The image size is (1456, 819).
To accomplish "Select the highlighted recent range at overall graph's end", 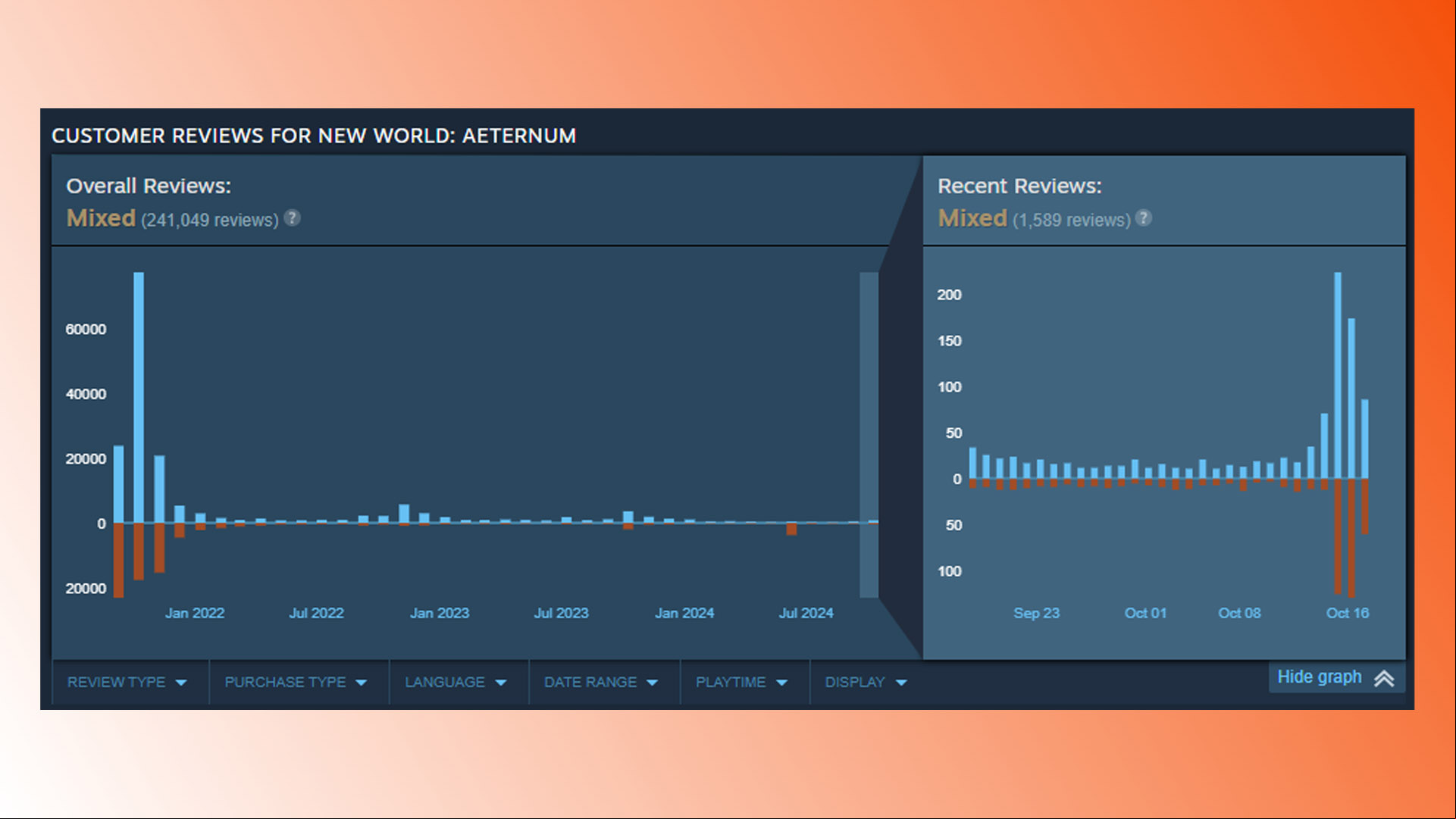I will point(869,435).
